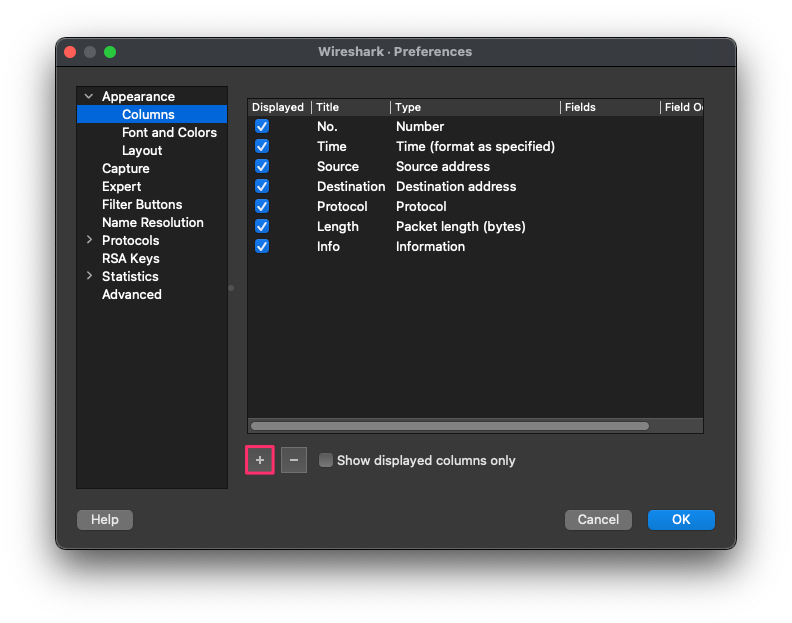Image resolution: width=792 pixels, height=623 pixels.
Task: Click the 'Number' type cell
Action: click(x=420, y=126)
